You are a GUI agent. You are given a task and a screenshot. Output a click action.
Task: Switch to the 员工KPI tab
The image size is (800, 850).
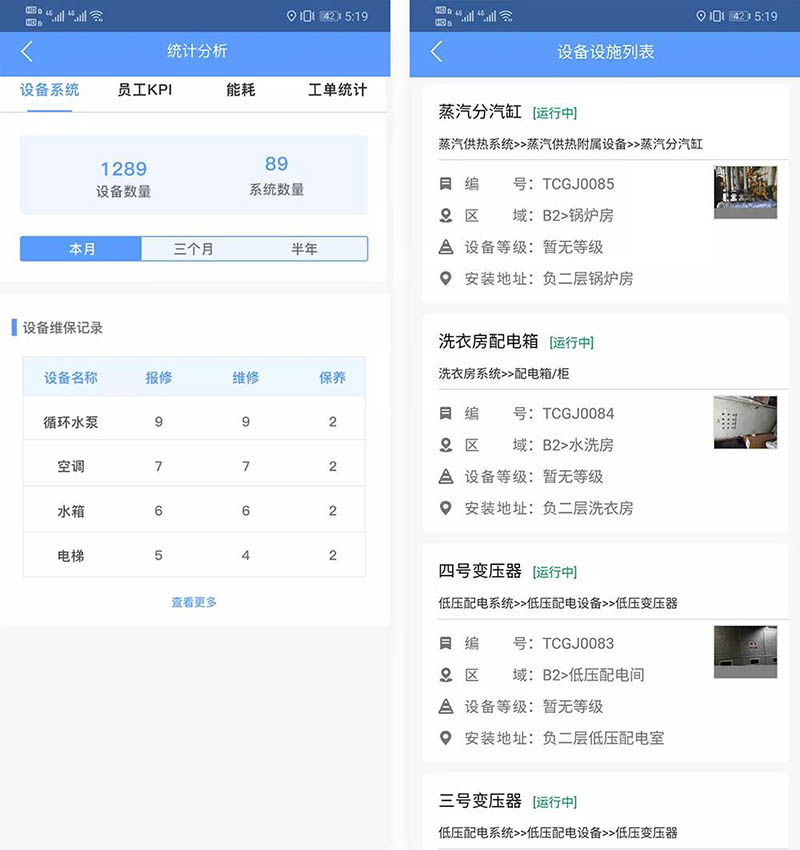(x=145, y=90)
